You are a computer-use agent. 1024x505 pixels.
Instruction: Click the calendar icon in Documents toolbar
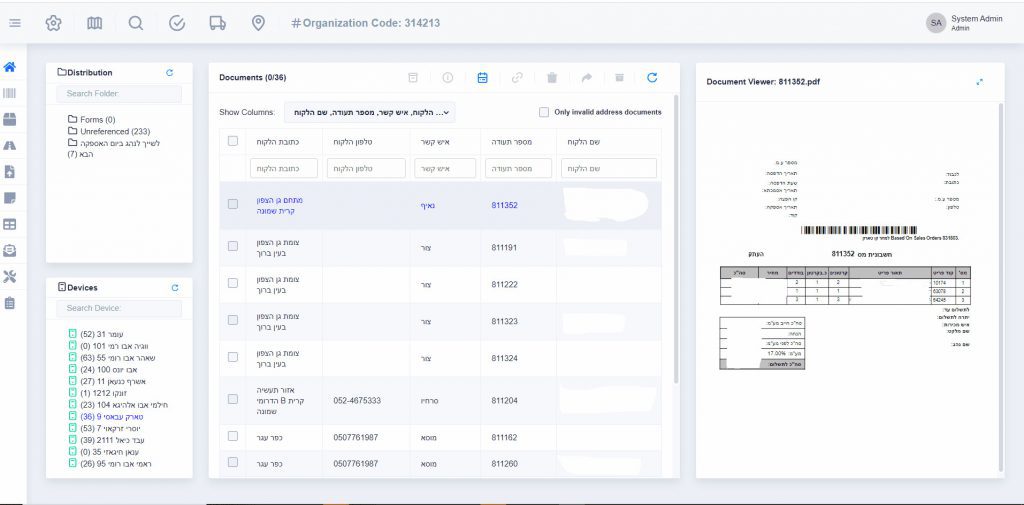[482, 77]
